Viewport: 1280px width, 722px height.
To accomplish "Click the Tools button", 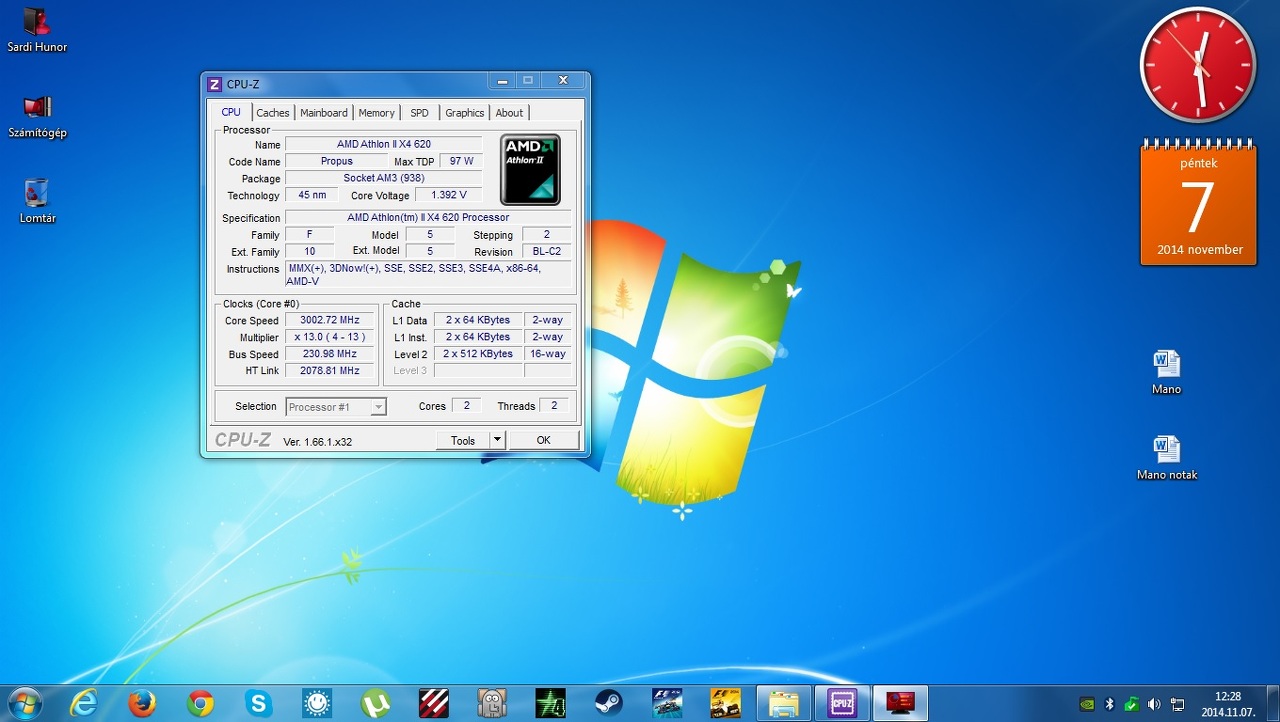I will tap(463, 440).
